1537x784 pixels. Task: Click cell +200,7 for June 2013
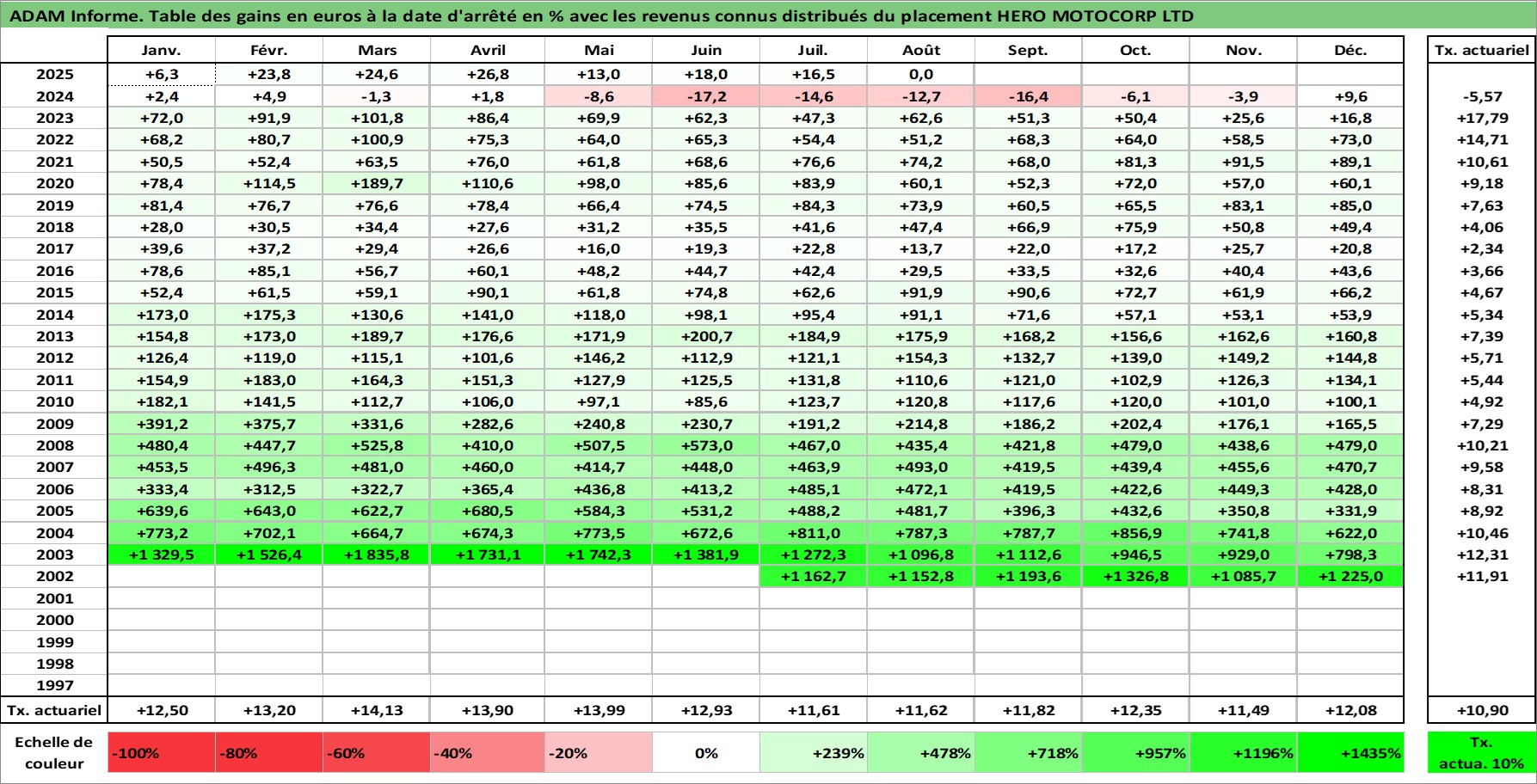point(706,336)
